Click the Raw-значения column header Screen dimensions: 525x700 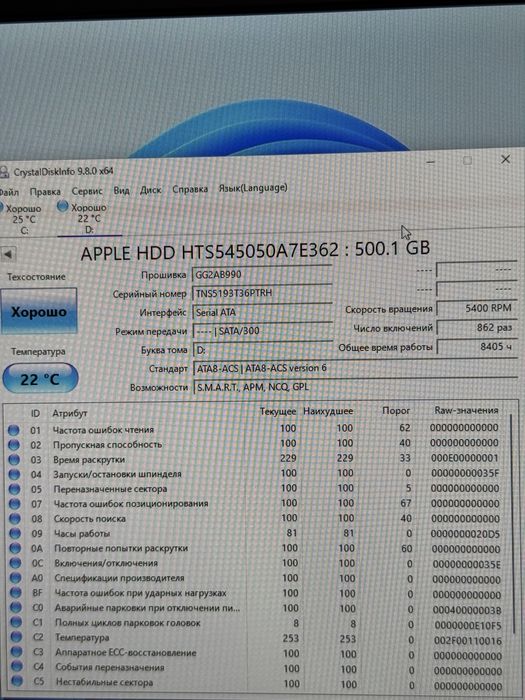(x=466, y=410)
